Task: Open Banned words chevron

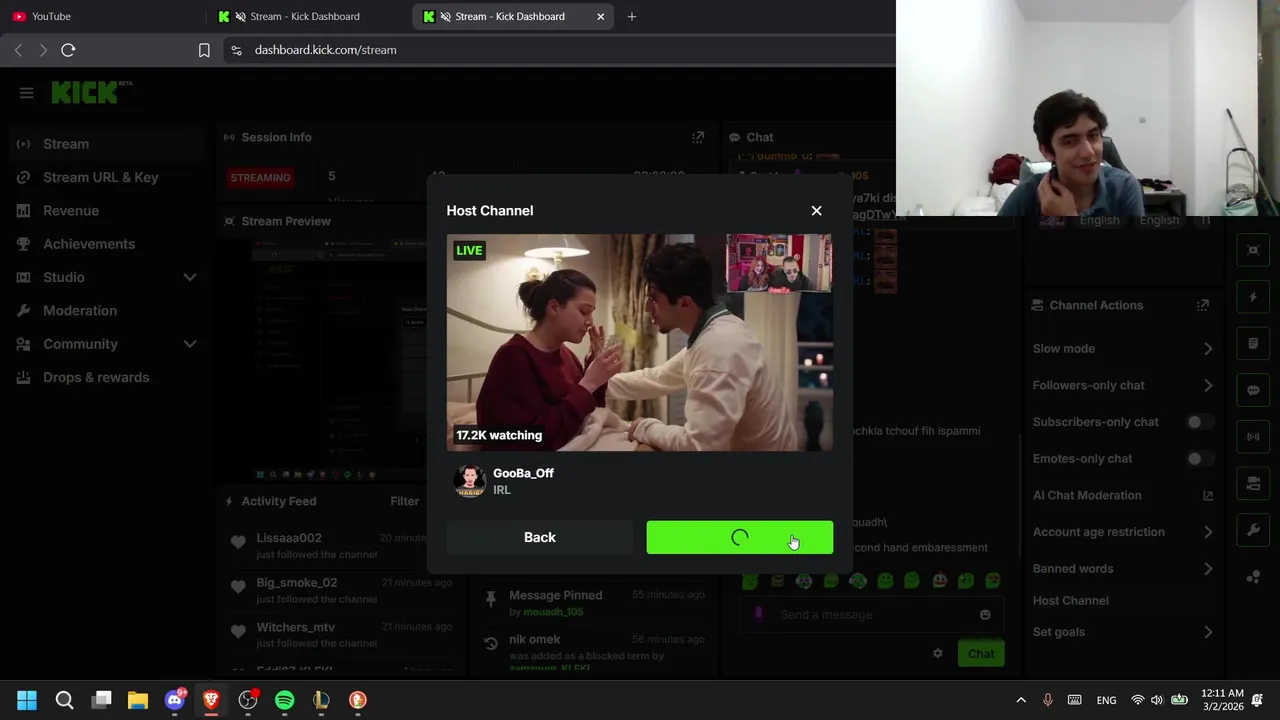Action: pyautogui.click(x=1208, y=569)
